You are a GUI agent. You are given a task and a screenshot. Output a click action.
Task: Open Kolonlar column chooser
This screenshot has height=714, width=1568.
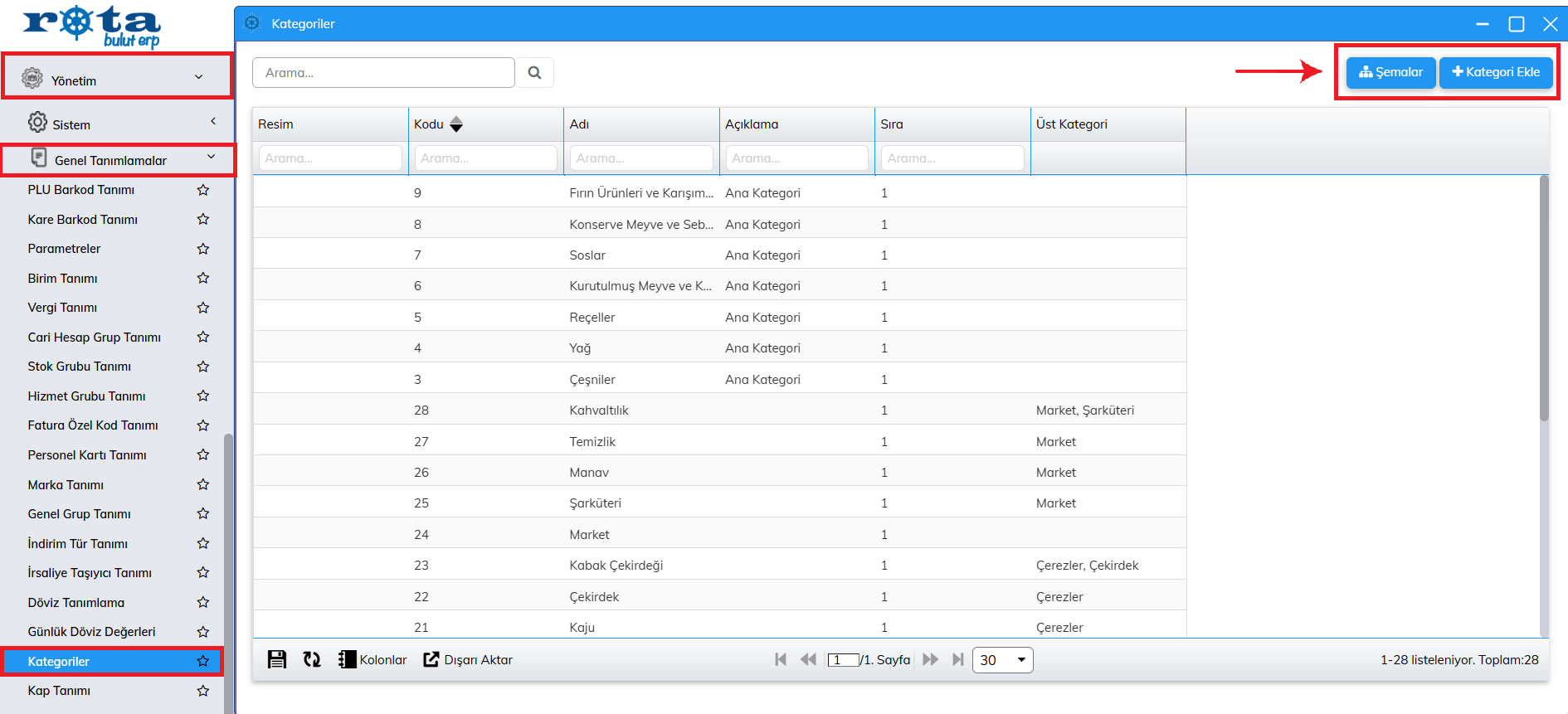click(373, 659)
